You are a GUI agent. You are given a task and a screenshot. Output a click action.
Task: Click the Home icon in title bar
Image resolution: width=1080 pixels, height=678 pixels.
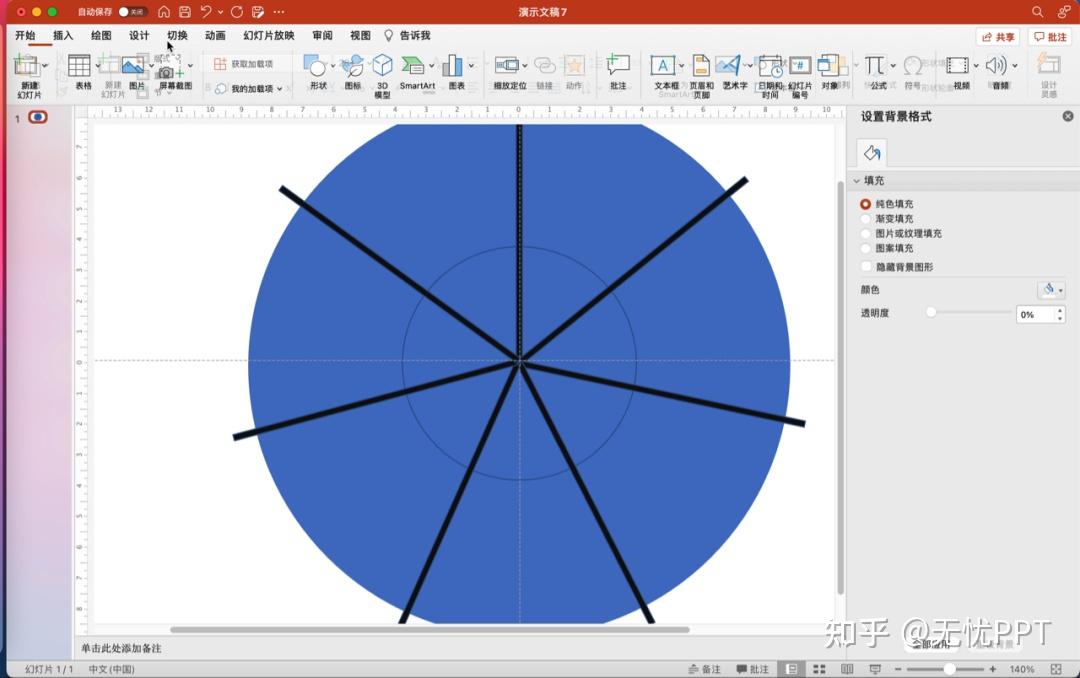[164, 12]
